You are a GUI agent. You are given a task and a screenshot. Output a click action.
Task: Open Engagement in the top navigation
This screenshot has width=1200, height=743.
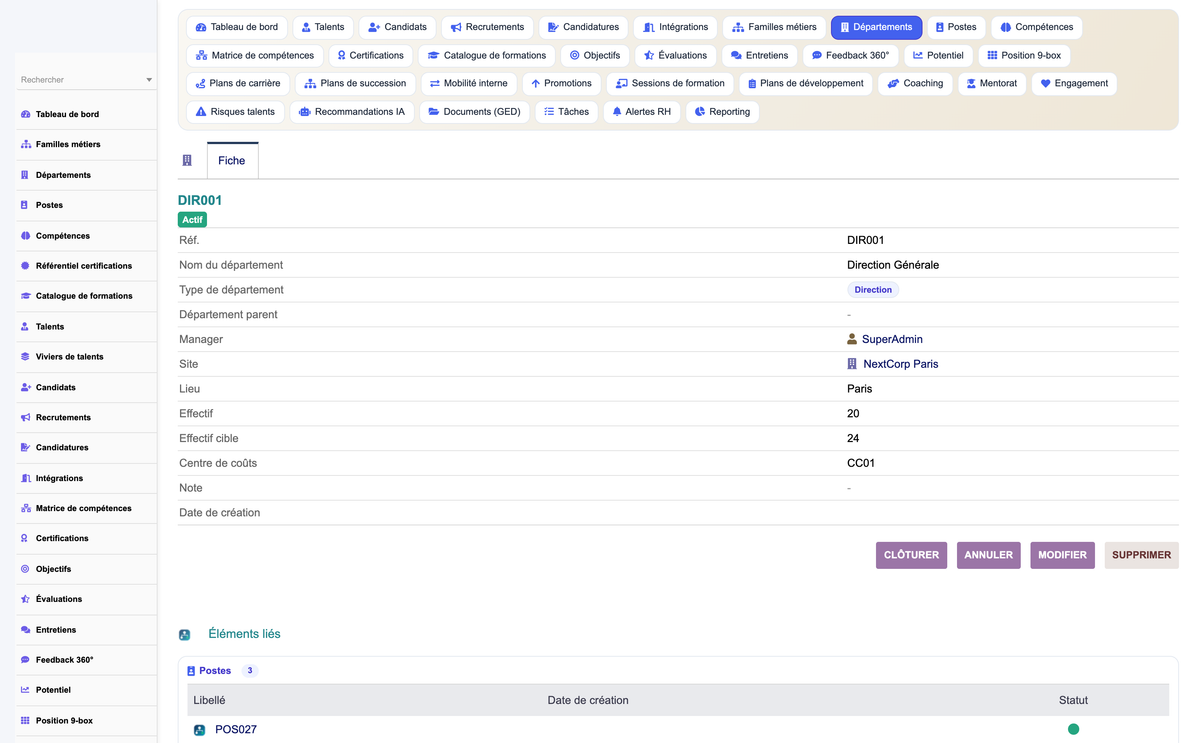point(1073,83)
